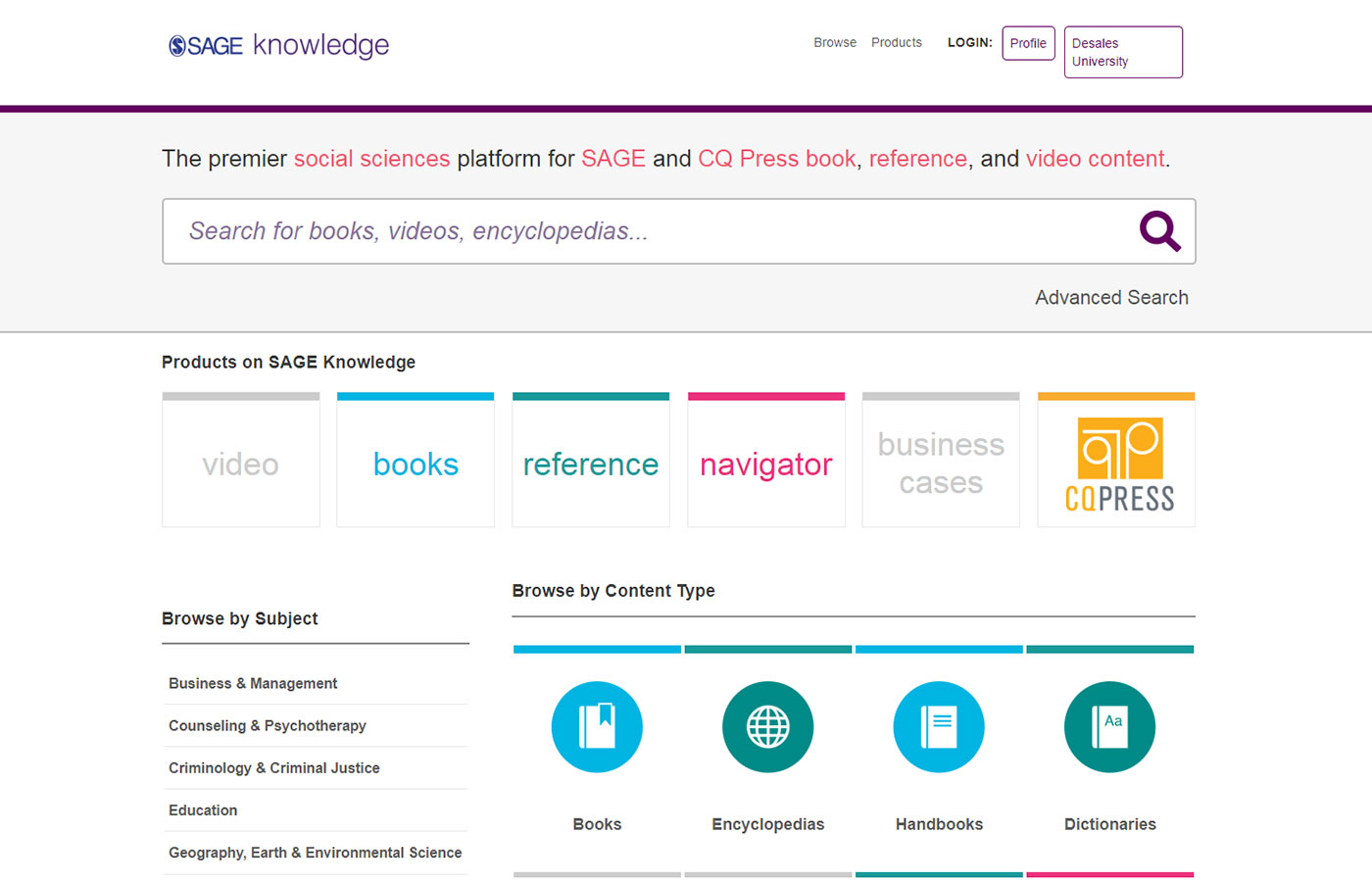This screenshot has height=882, width=1372.
Task: Open the CQ Press product logo tile
Action: 1116,460
